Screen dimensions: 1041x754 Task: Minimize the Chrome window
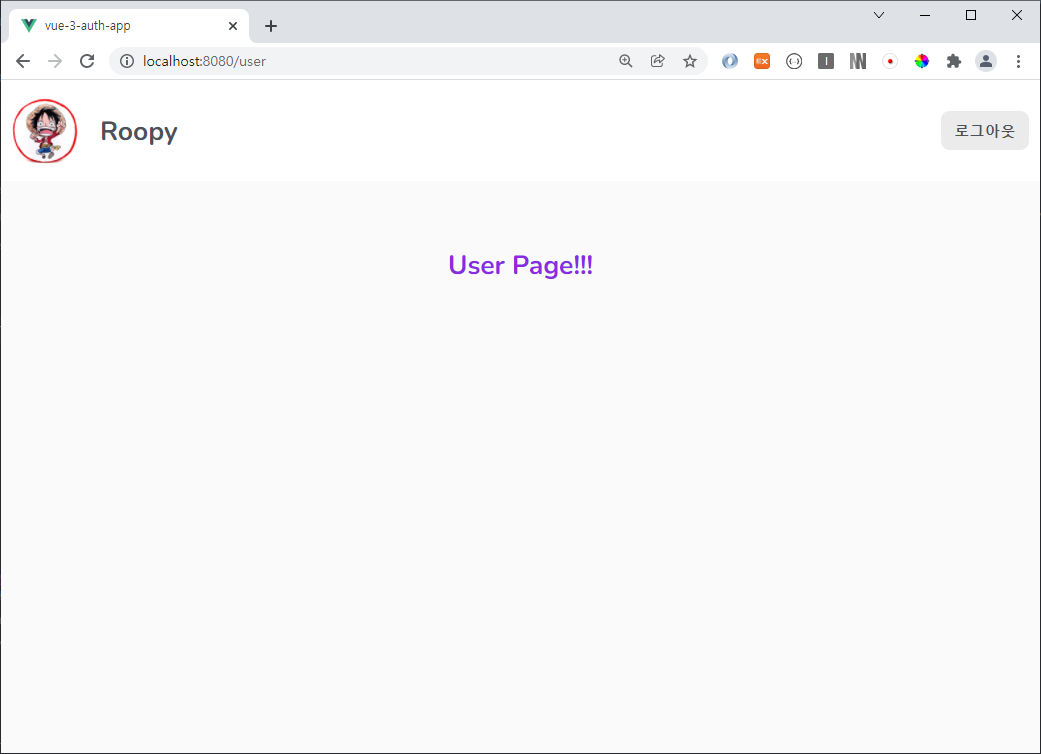(925, 15)
